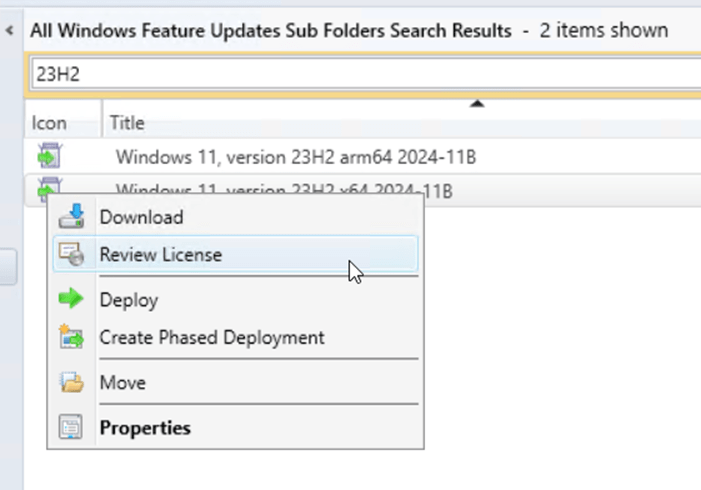Click the Download arrow icon in context menu

pyautogui.click(x=72, y=217)
